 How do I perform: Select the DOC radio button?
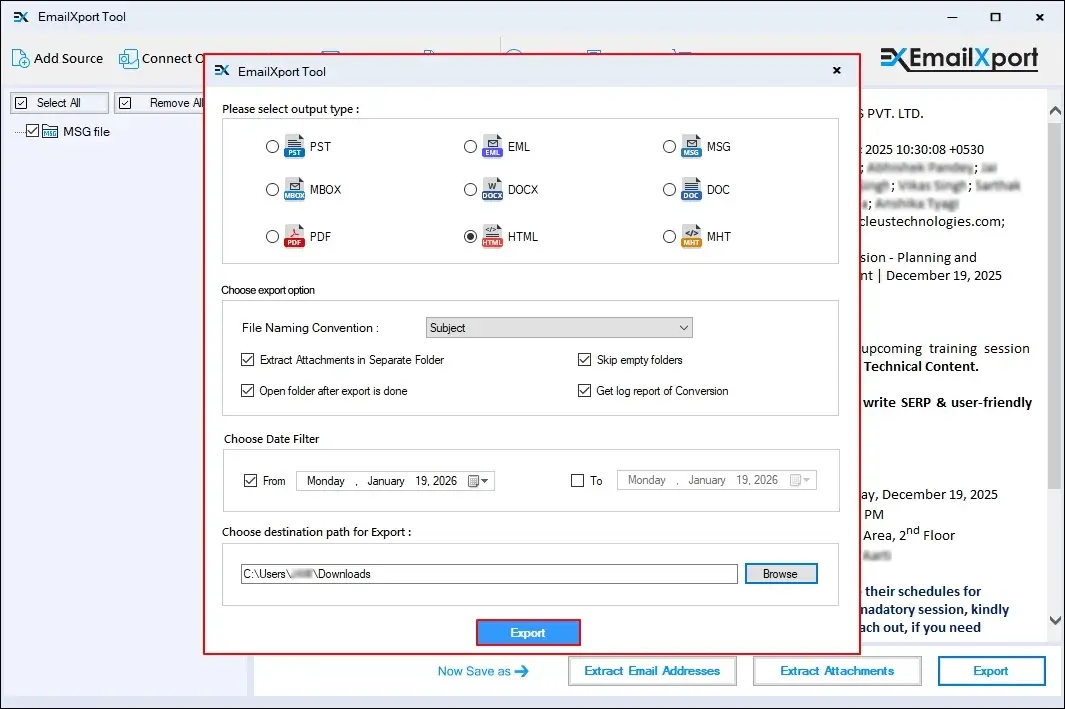coord(669,189)
